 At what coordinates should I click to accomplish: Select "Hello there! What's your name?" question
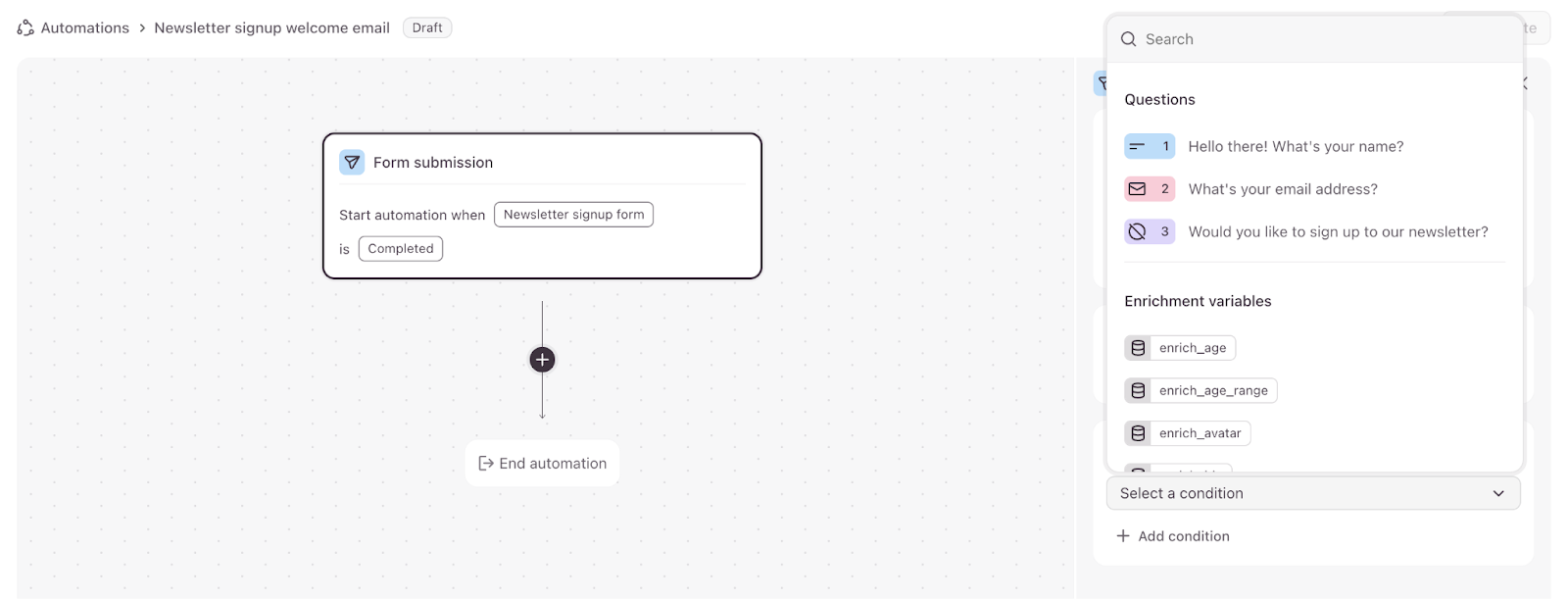coord(1296,147)
